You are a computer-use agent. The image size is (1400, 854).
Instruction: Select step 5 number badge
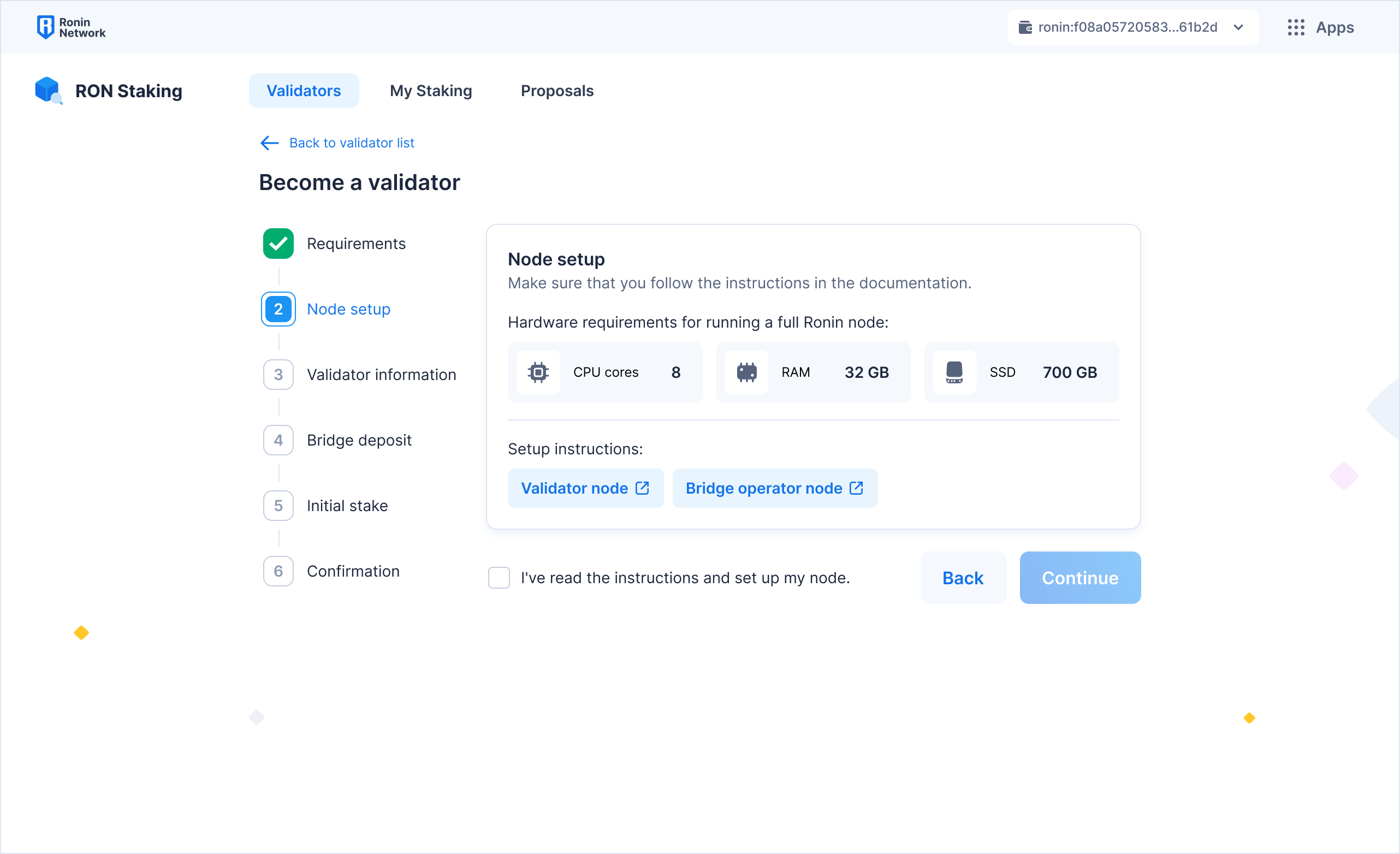coord(278,506)
